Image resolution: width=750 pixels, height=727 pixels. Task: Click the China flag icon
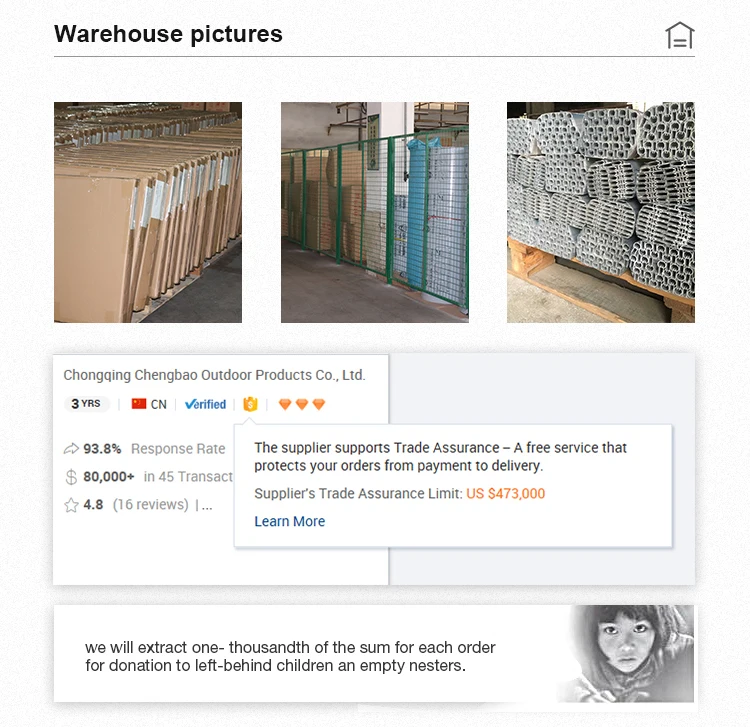coord(139,404)
